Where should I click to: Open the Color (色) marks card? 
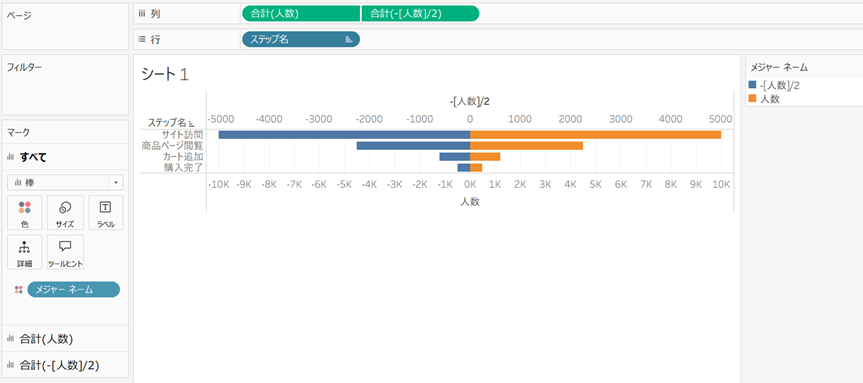point(25,212)
